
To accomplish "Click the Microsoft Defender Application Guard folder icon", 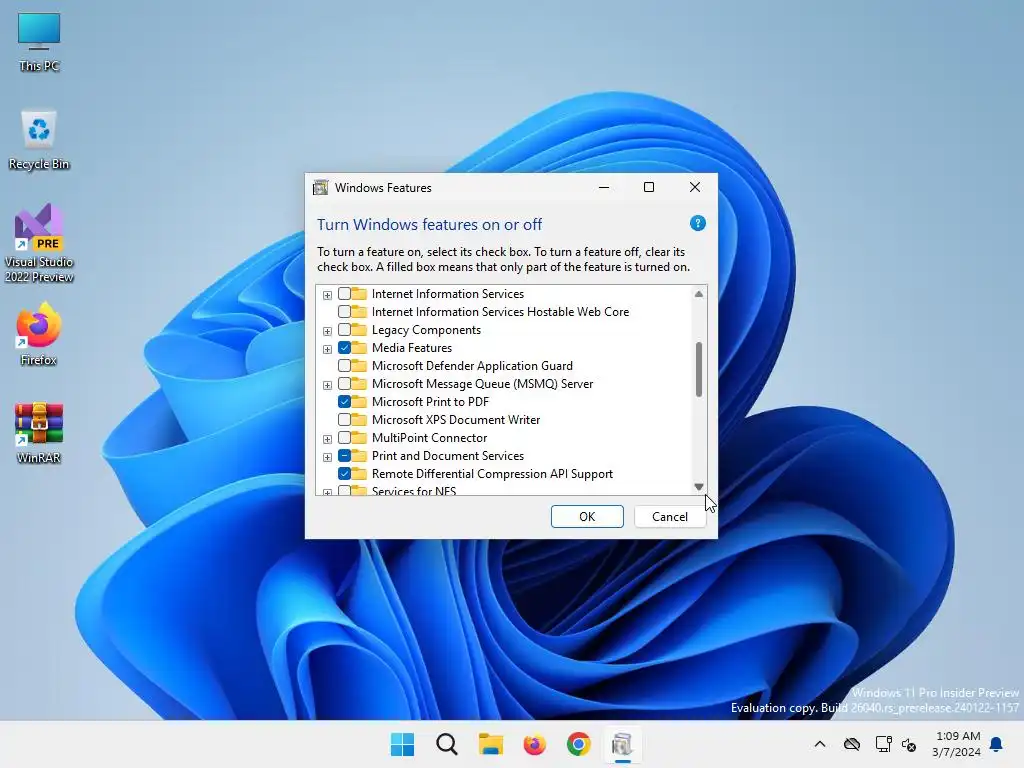I will pos(359,366).
